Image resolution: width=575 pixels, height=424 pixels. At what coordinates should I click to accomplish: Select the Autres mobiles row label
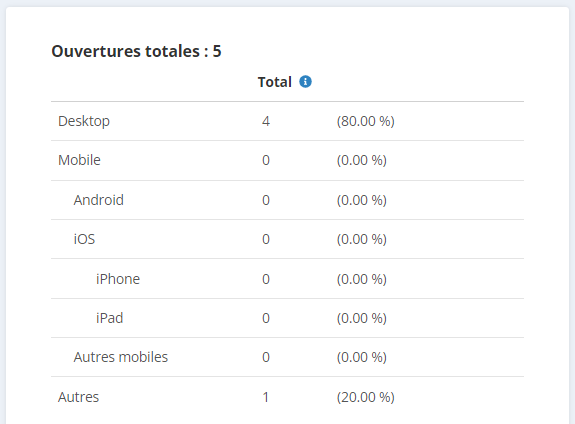tap(121, 357)
